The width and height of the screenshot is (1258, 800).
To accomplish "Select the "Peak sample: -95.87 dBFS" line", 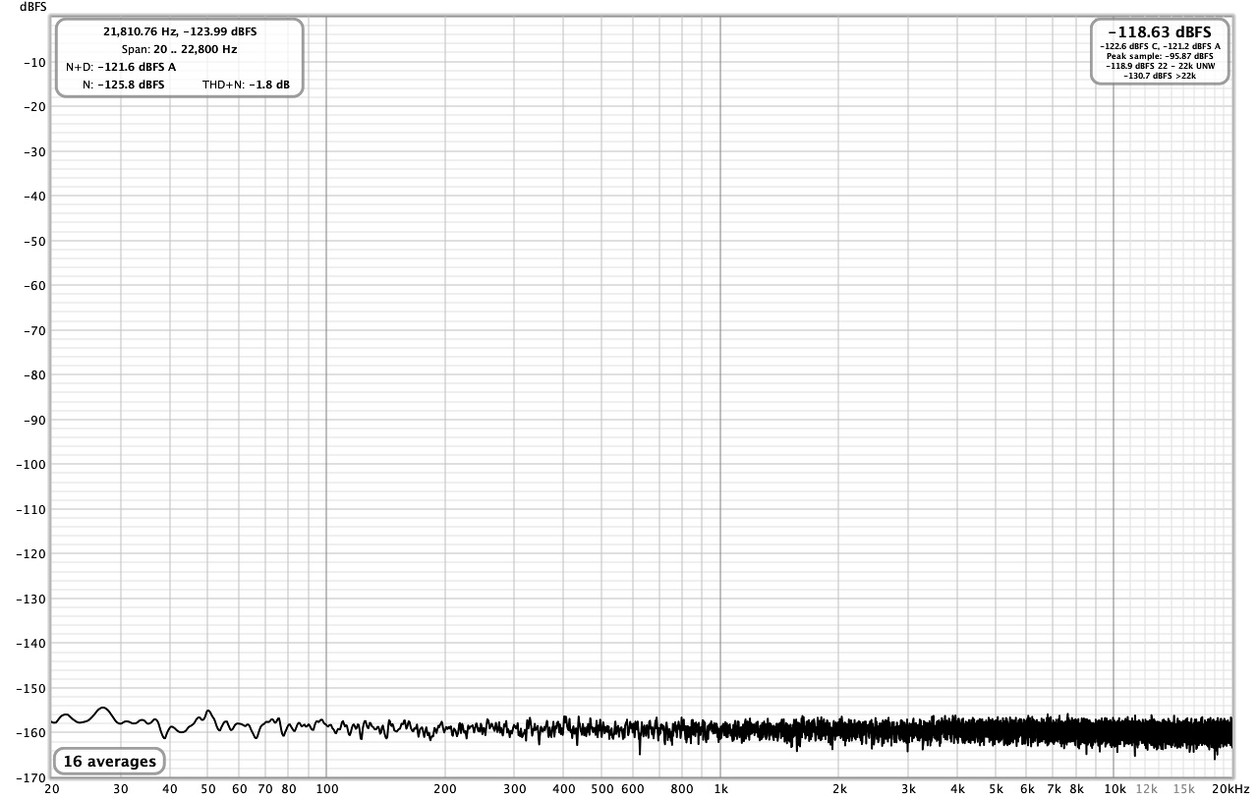I will (1160, 56).
